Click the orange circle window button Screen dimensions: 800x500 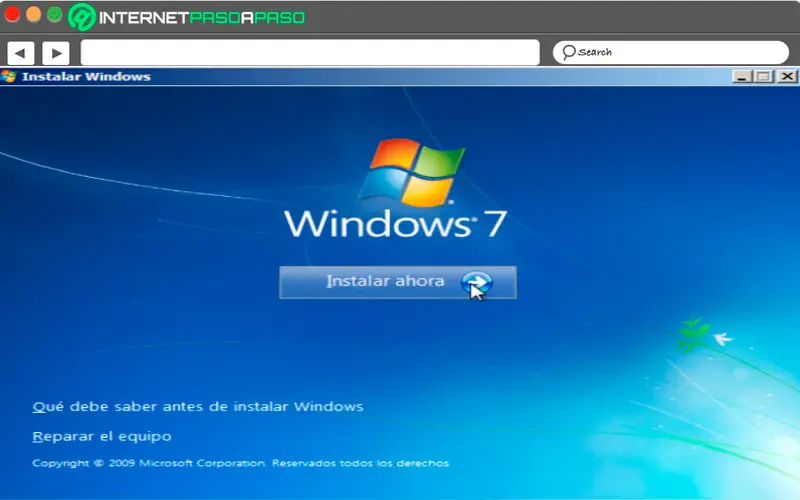click(34, 14)
